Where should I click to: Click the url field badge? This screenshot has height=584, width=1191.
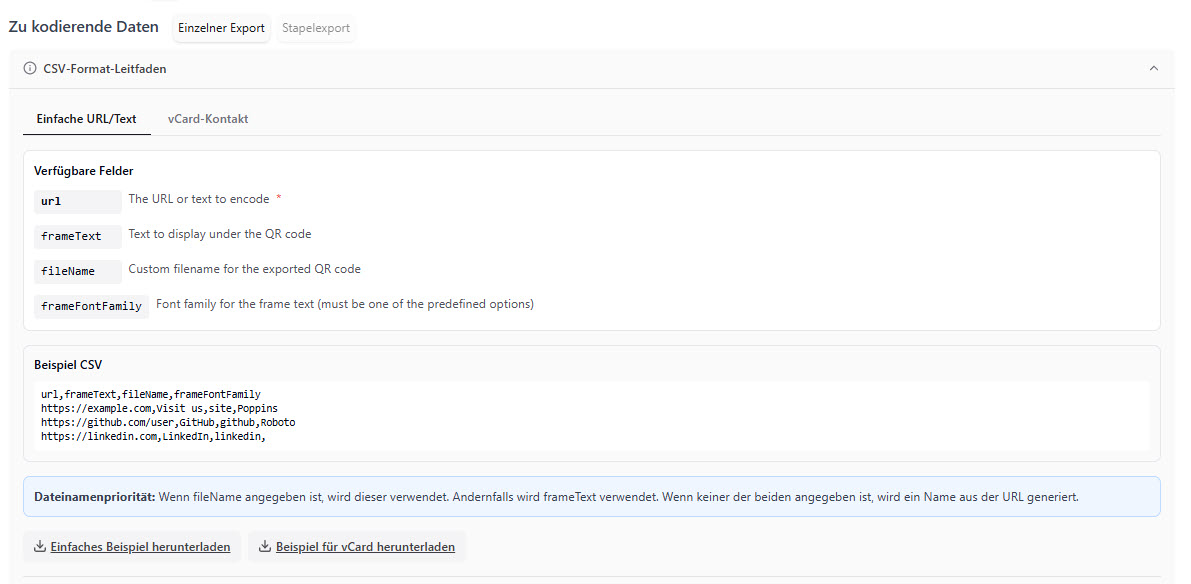pos(77,201)
